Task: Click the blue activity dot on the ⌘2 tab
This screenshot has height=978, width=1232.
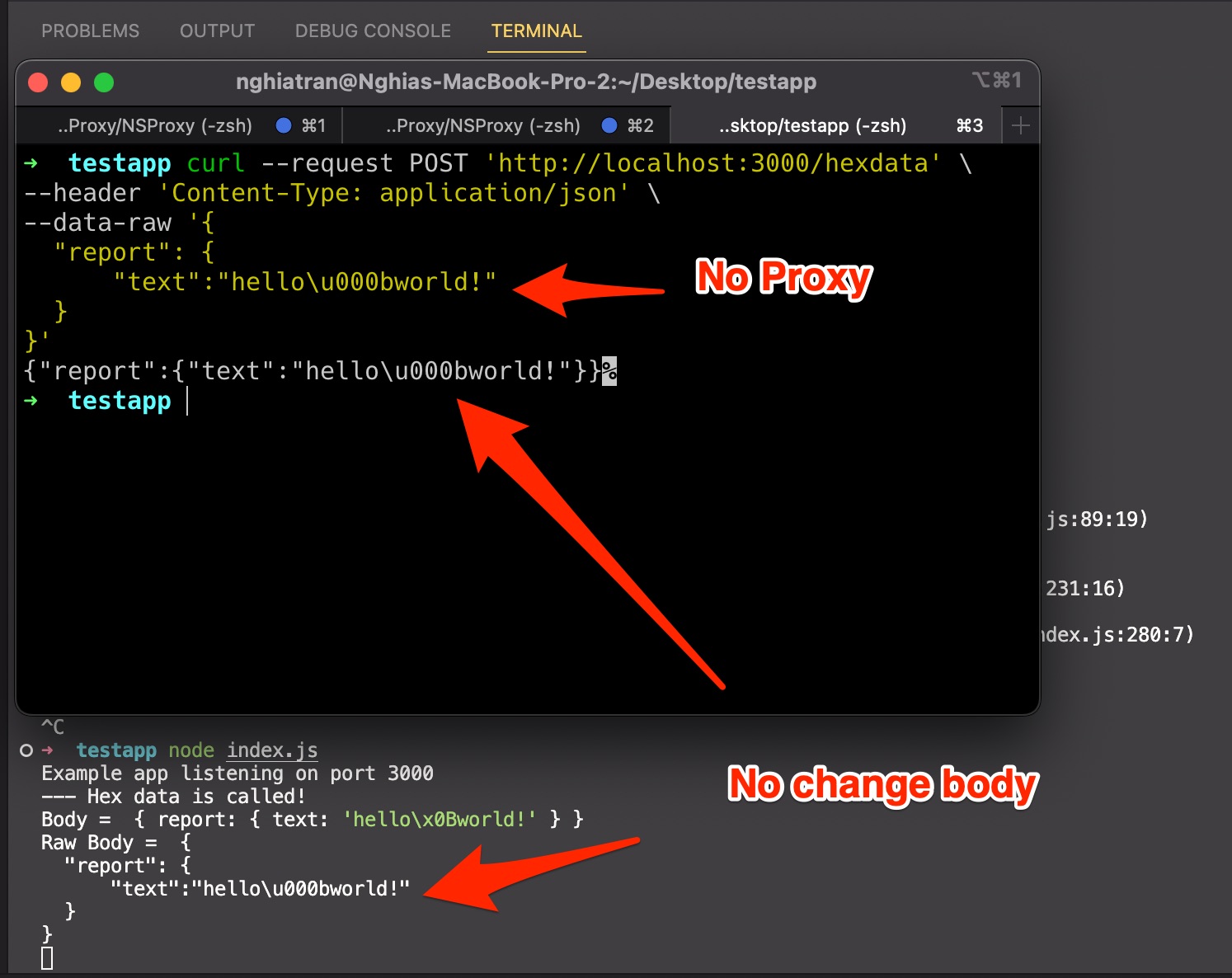Action: coord(609,125)
